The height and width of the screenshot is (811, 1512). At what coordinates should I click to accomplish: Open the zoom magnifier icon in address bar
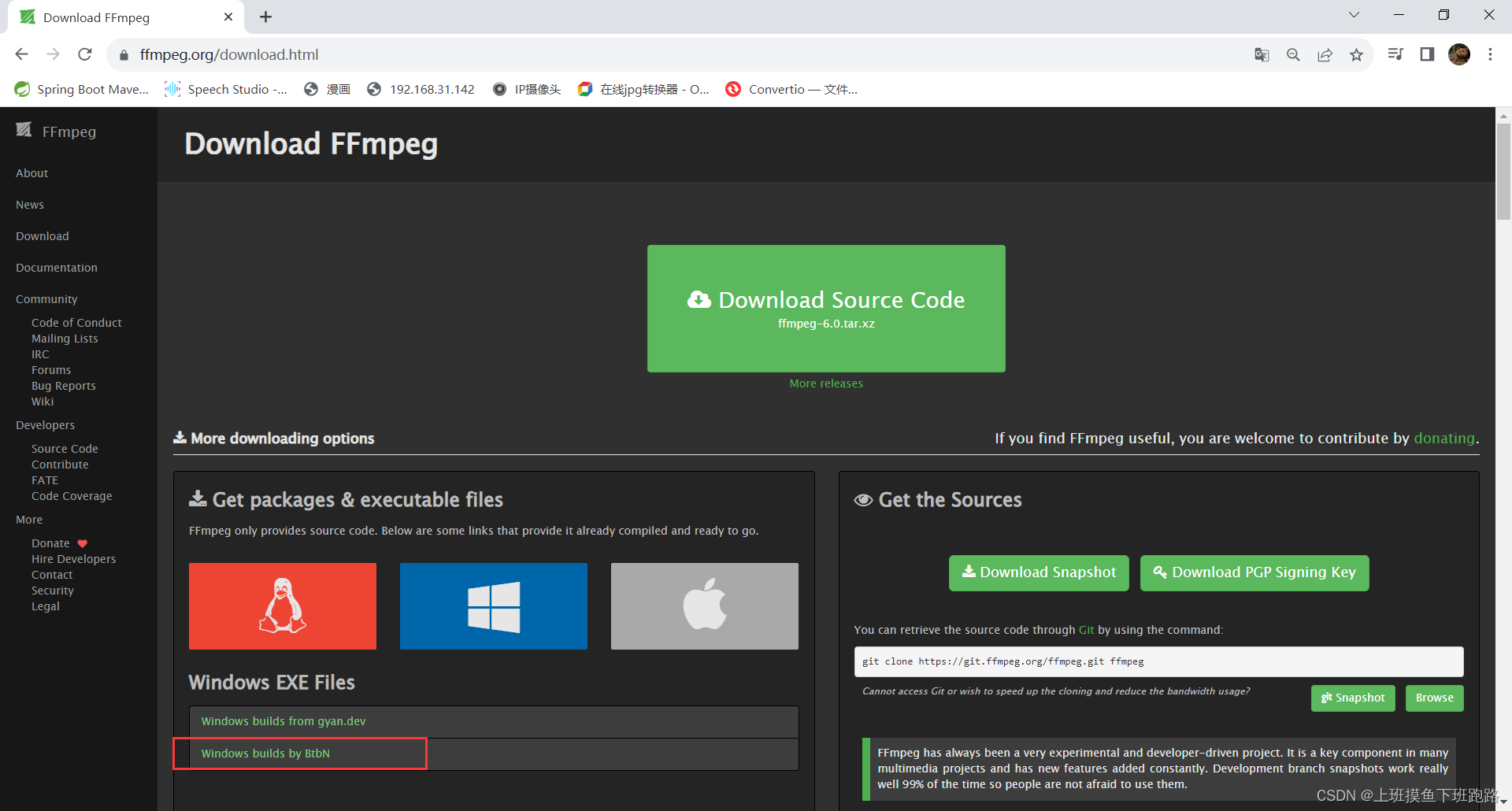click(x=1293, y=54)
